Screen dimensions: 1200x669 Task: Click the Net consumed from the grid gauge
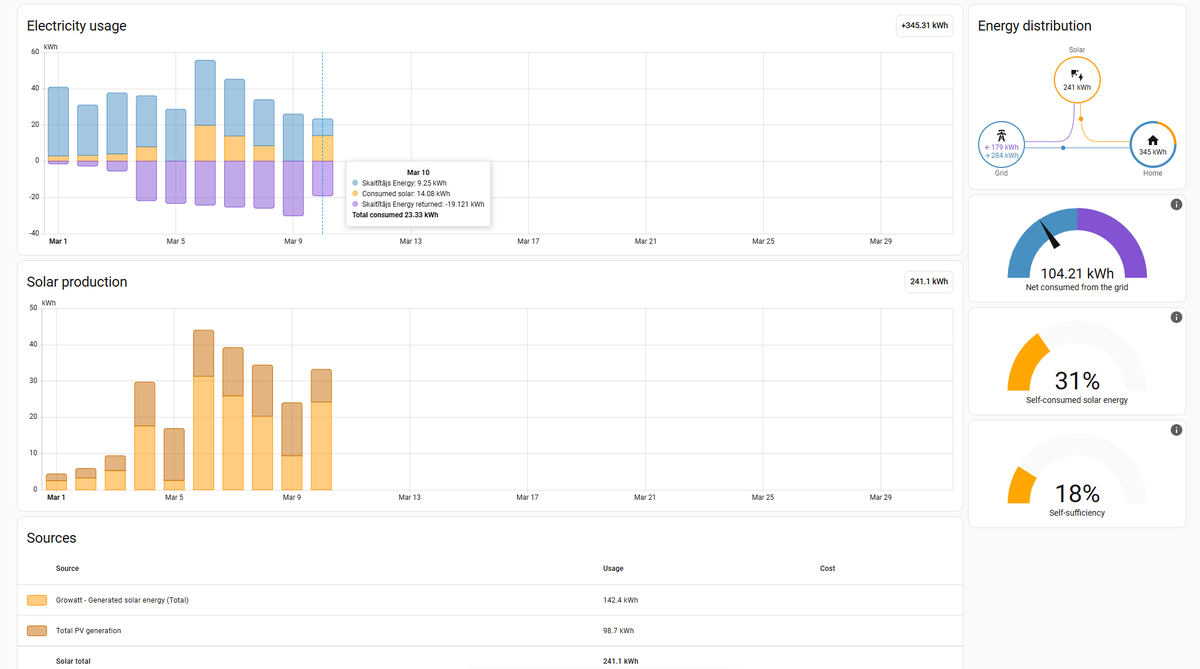click(x=1077, y=243)
